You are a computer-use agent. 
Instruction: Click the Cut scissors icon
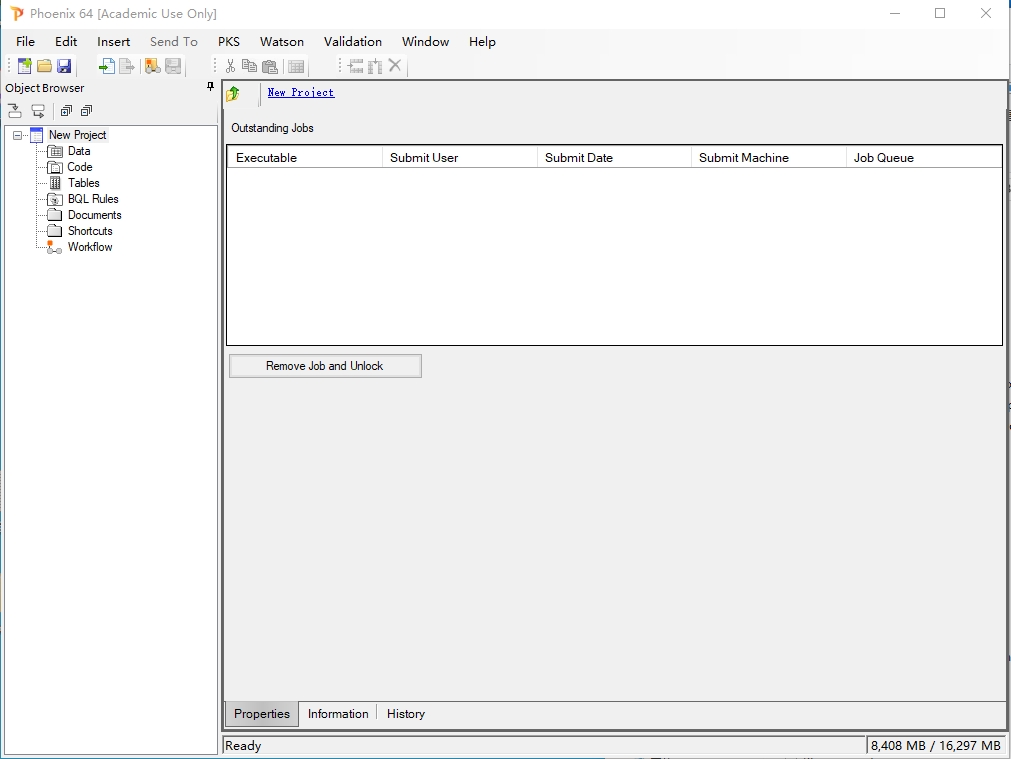(x=230, y=66)
